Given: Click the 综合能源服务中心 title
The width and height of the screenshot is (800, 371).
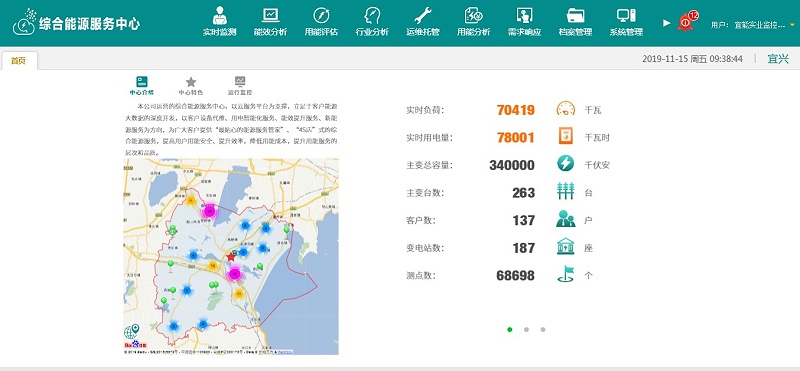Looking at the screenshot, I should [x=89, y=24].
